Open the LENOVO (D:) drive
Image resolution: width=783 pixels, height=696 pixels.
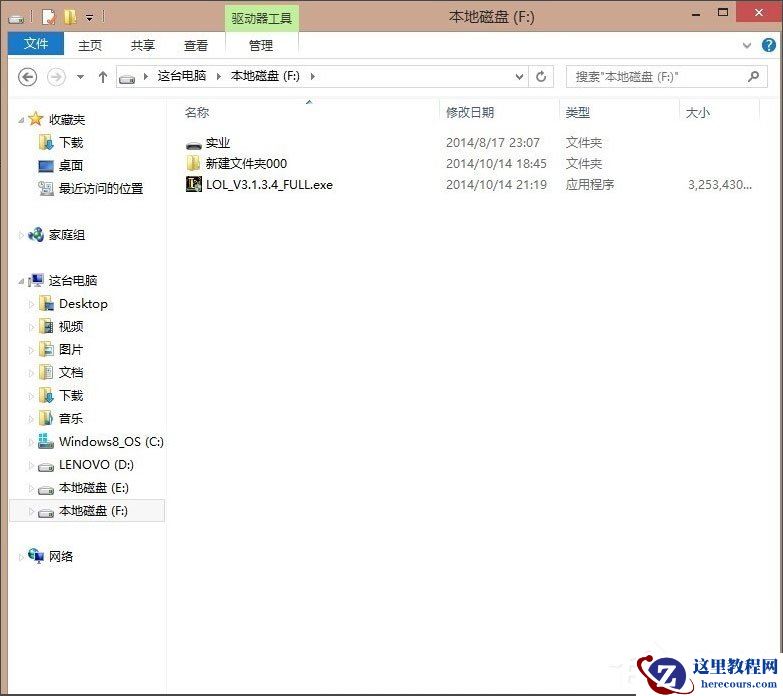(96, 465)
